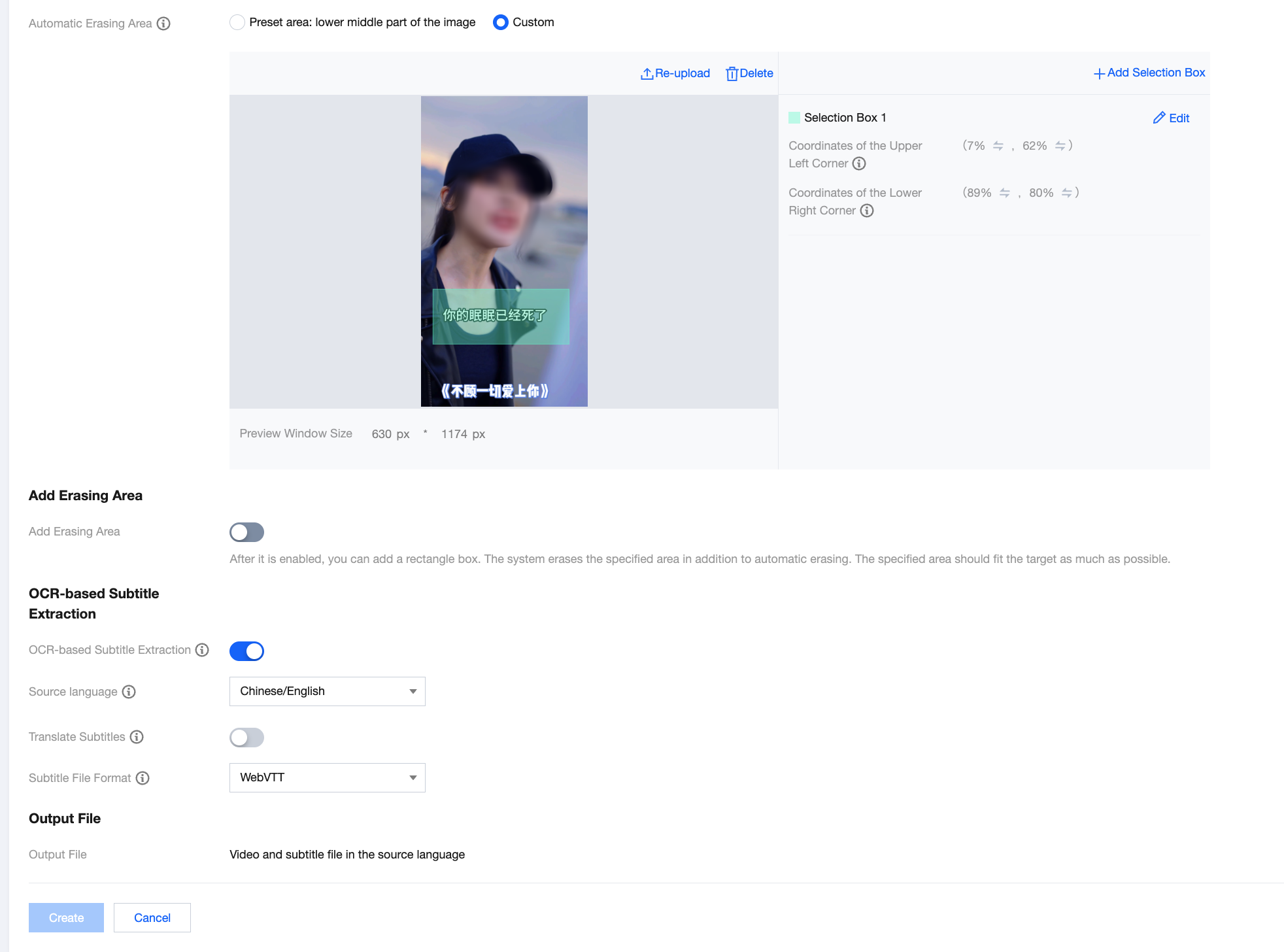Select the Custom radio option
This screenshot has height=952, width=1284.
pyautogui.click(x=501, y=22)
